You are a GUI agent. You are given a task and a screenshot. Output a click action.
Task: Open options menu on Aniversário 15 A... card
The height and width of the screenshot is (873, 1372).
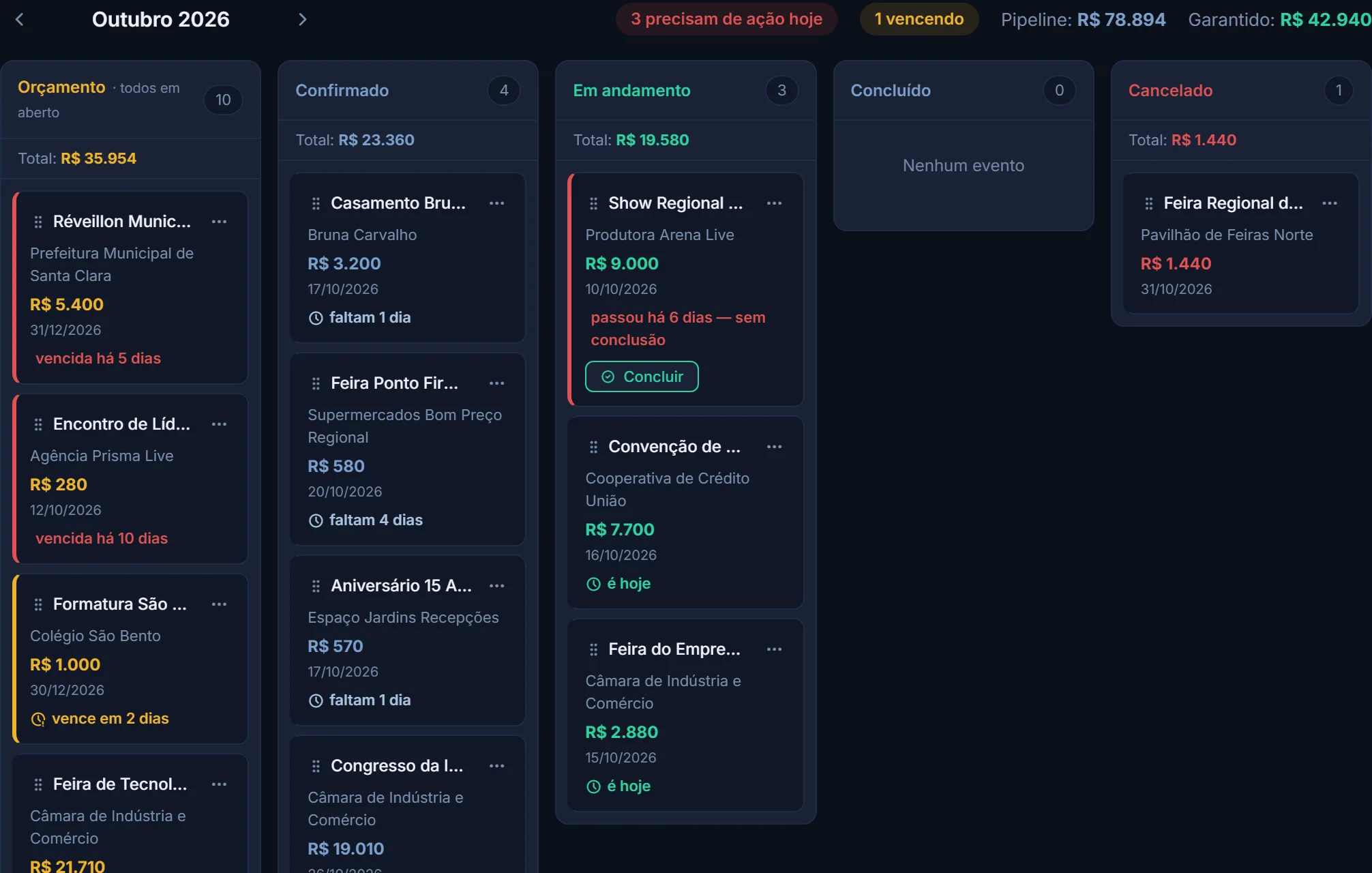(x=496, y=586)
